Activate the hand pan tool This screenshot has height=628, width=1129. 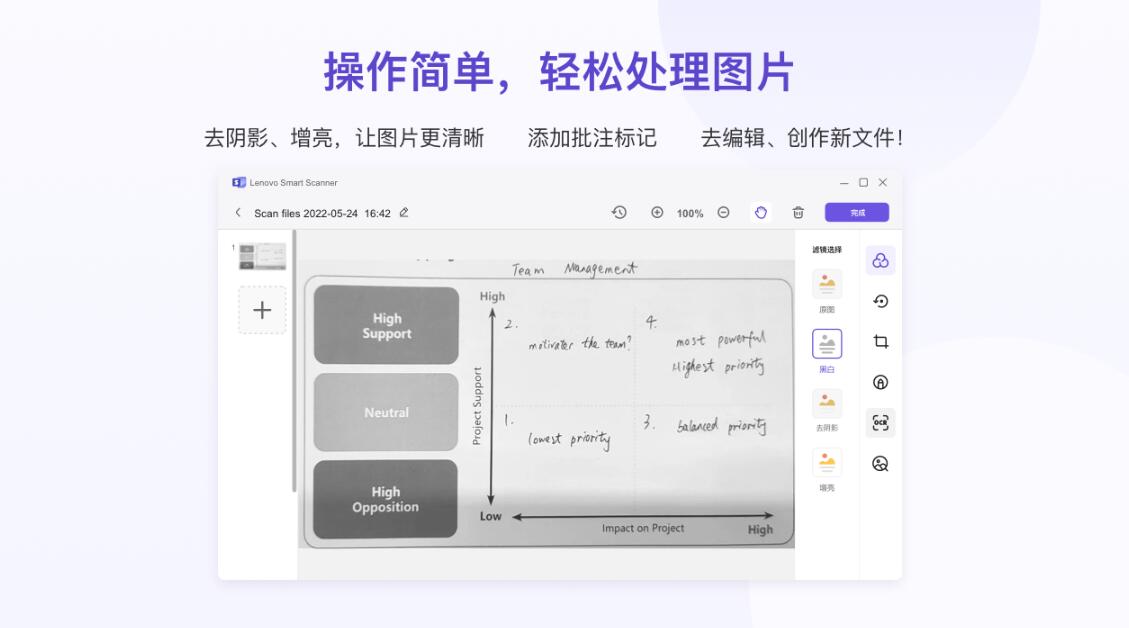tap(761, 212)
